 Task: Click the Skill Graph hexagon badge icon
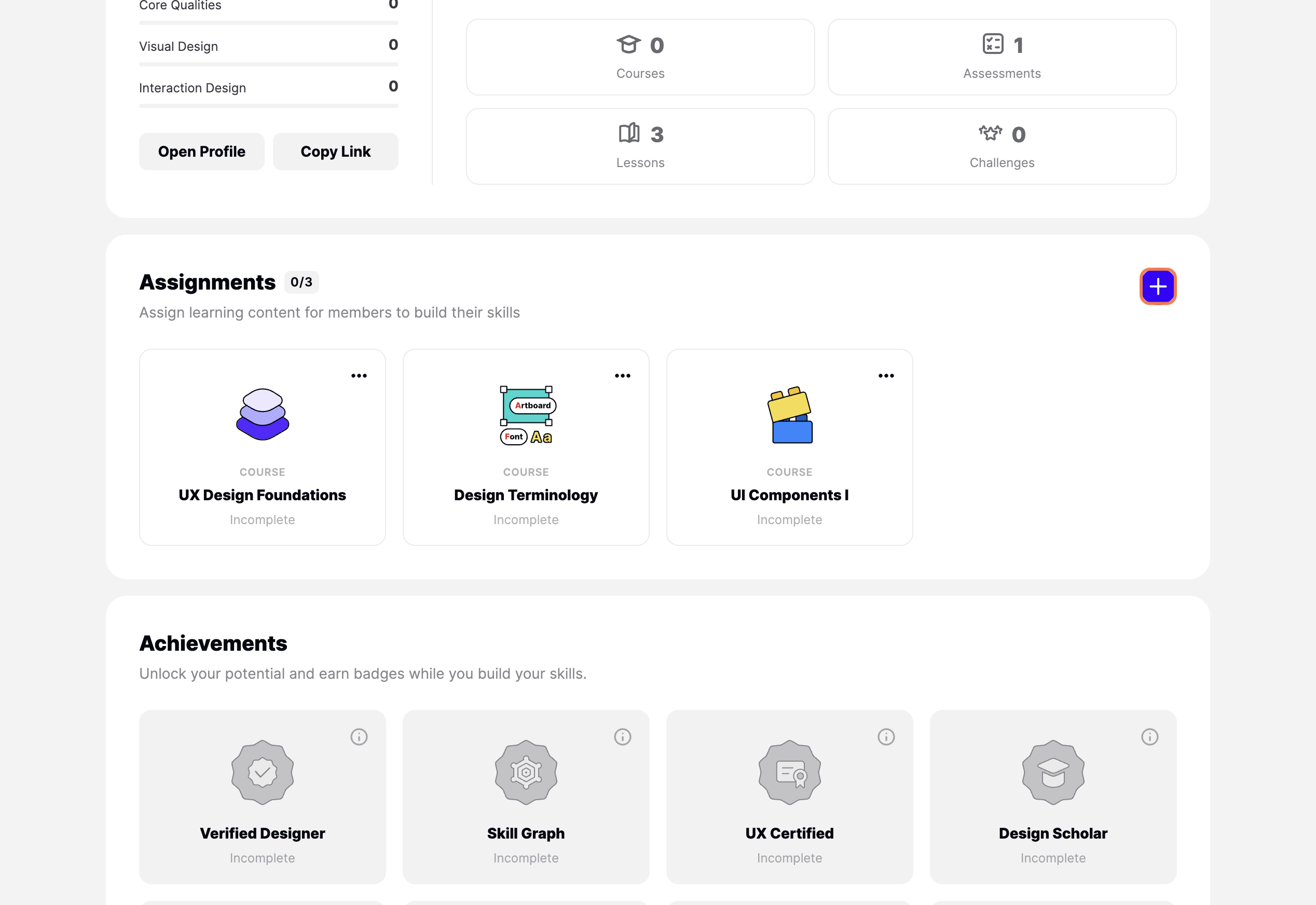[x=526, y=772]
